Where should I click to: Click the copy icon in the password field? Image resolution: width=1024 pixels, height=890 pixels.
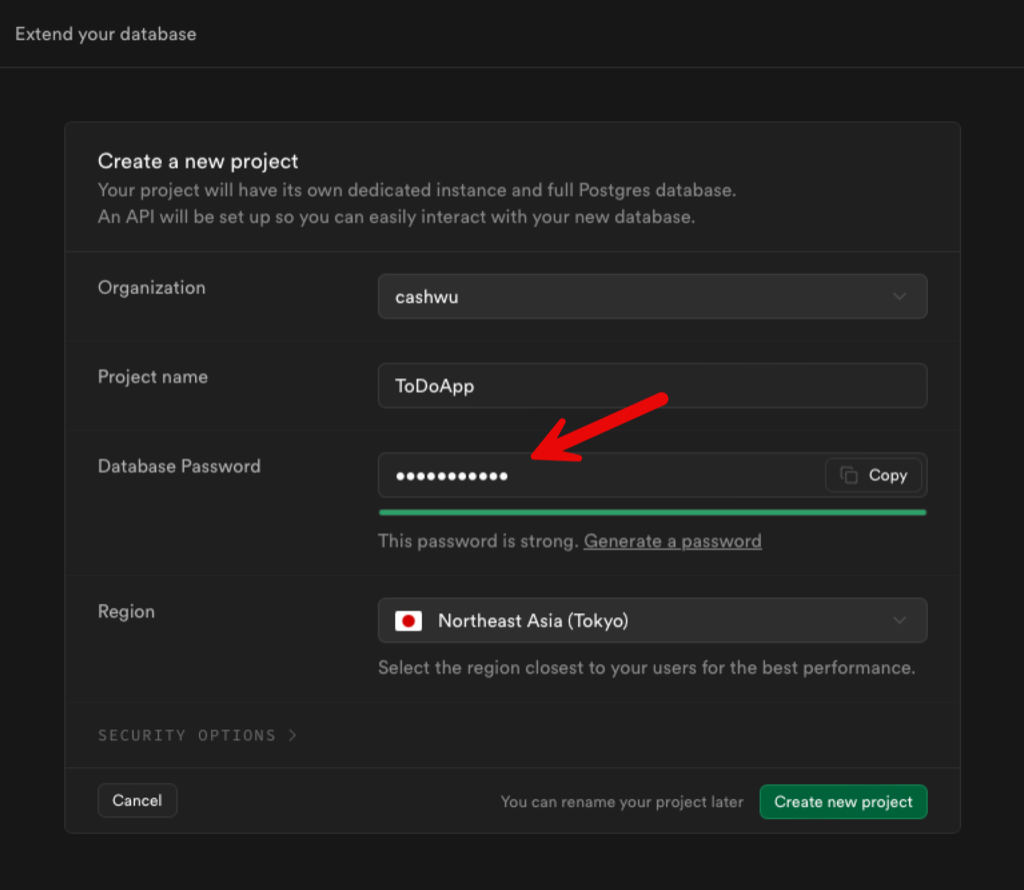[849, 476]
